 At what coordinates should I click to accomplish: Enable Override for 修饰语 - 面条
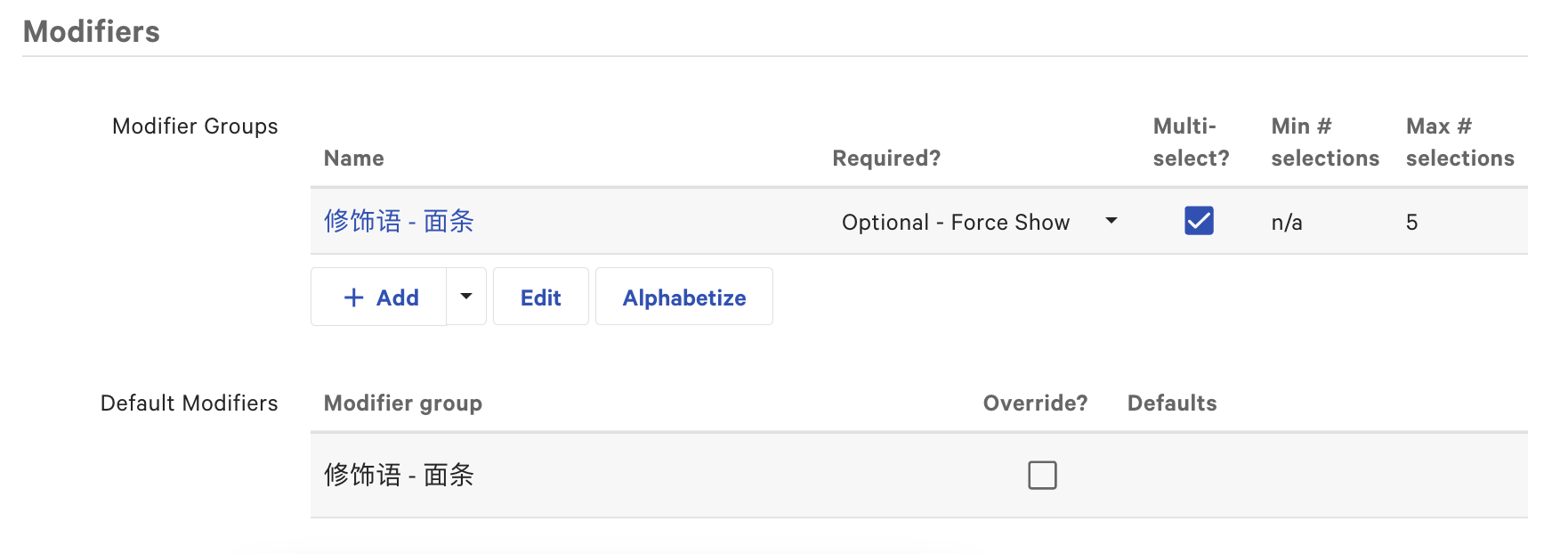point(1042,476)
